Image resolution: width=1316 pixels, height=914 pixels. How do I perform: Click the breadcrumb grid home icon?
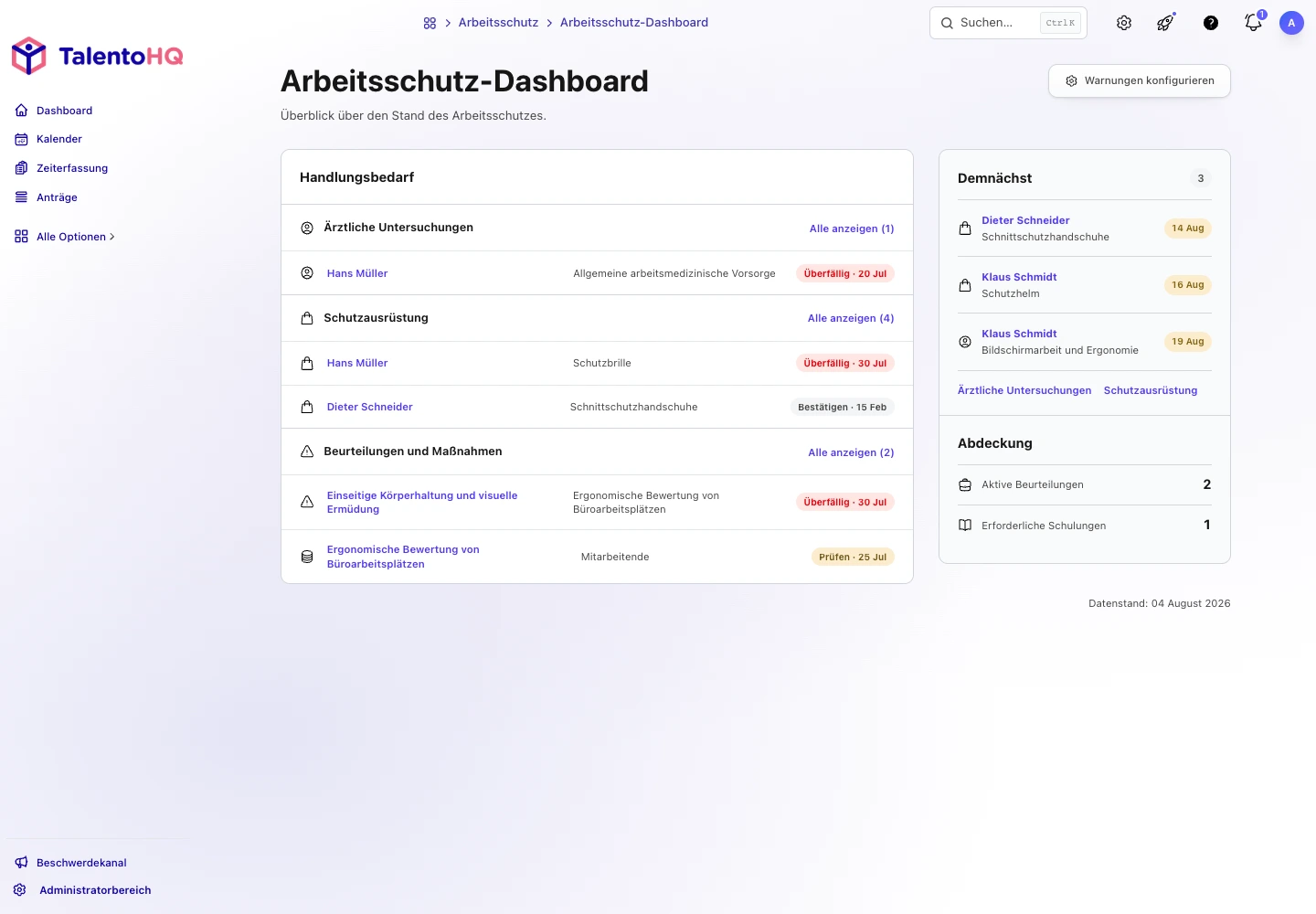tap(430, 23)
